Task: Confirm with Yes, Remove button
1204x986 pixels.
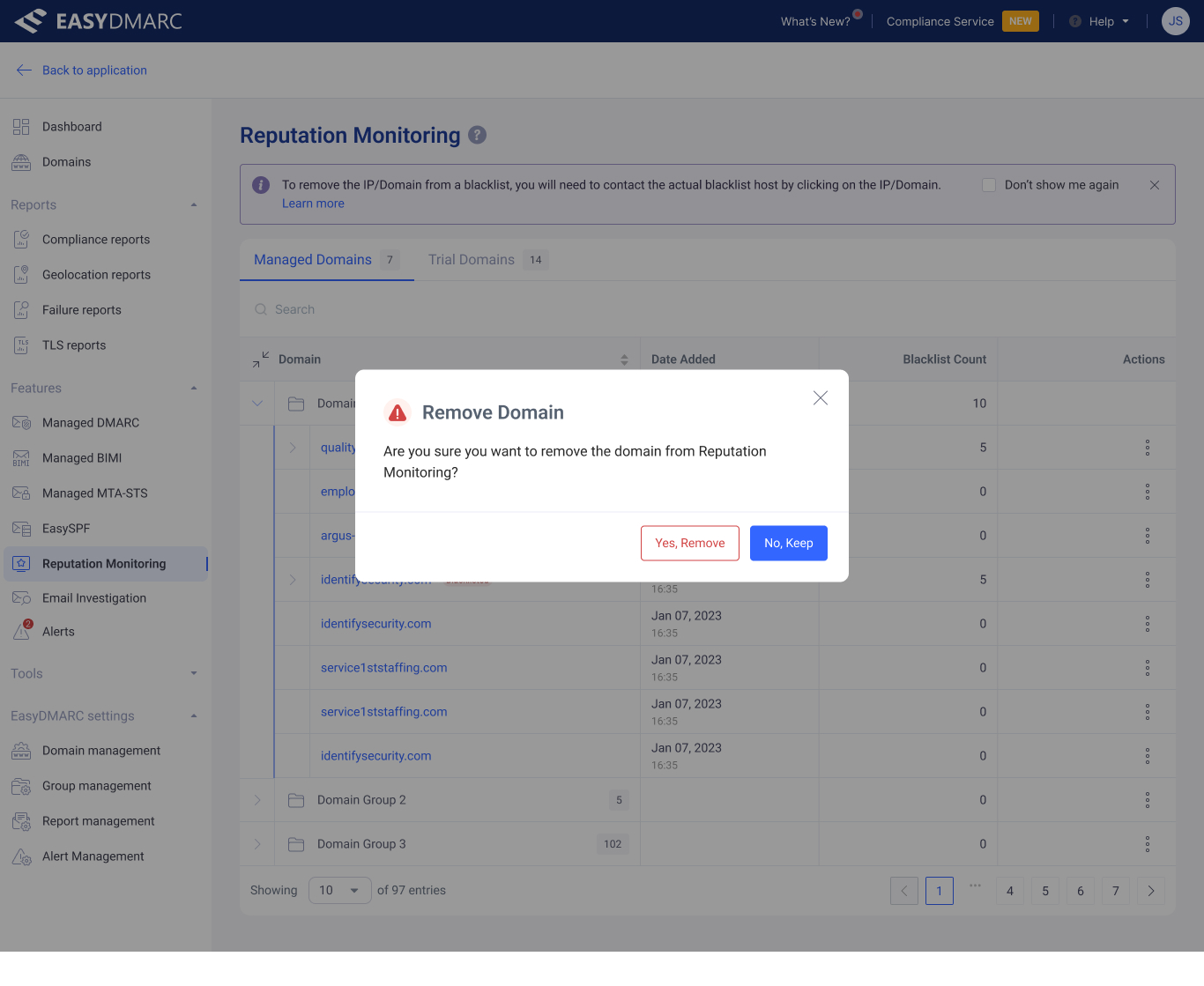Action: click(x=690, y=543)
